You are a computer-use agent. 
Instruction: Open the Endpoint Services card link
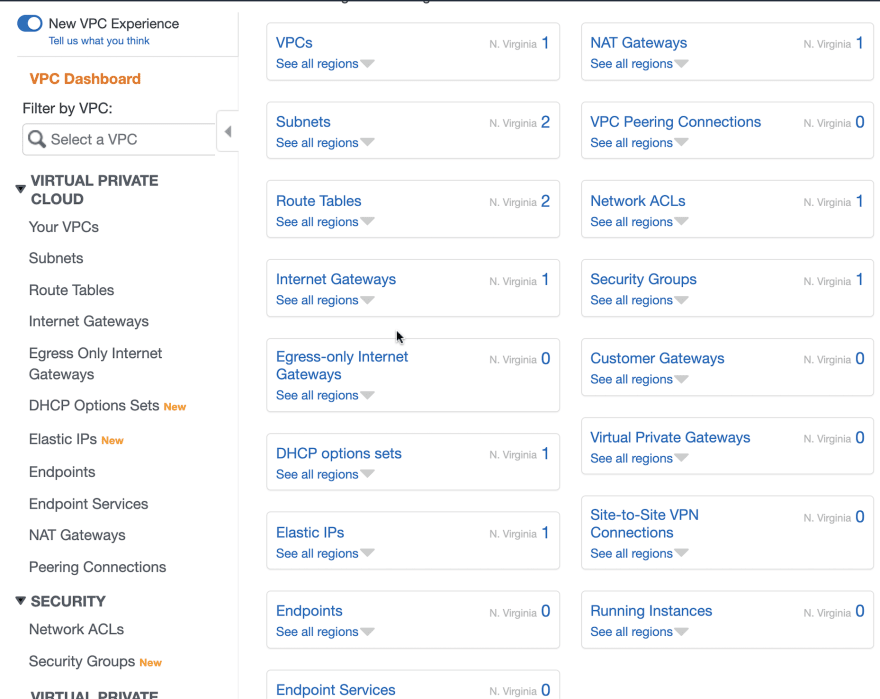click(x=336, y=689)
